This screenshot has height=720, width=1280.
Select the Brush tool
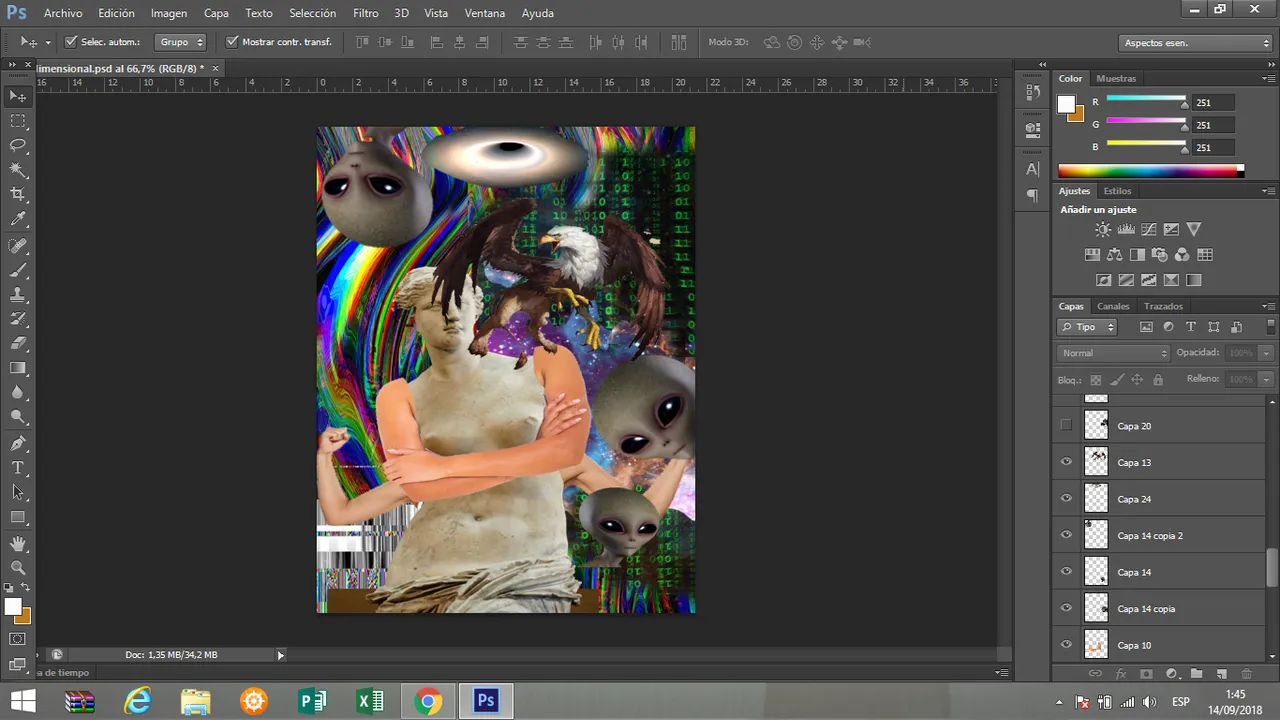pyautogui.click(x=18, y=271)
